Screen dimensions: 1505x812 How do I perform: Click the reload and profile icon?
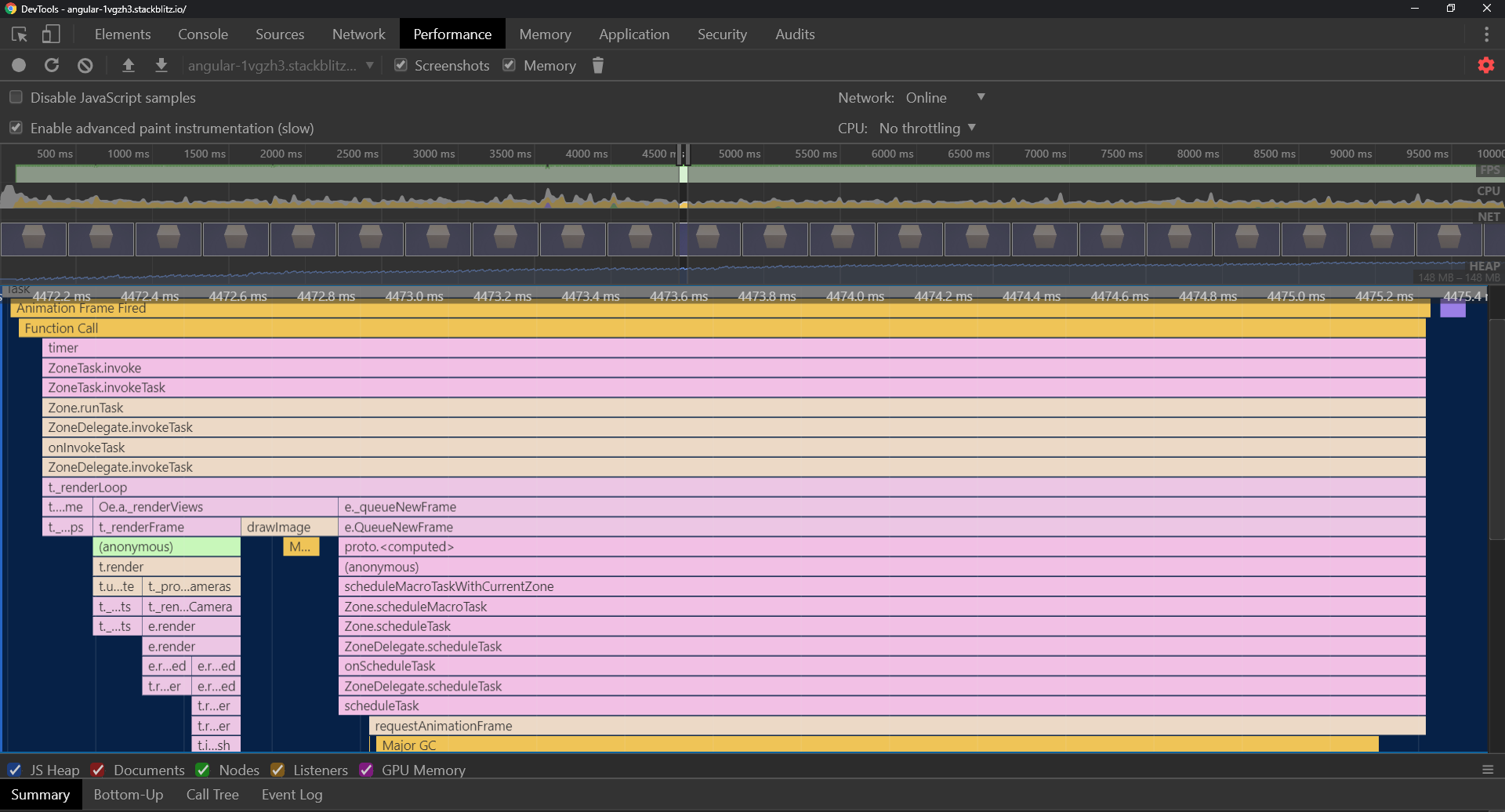[52, 66]
